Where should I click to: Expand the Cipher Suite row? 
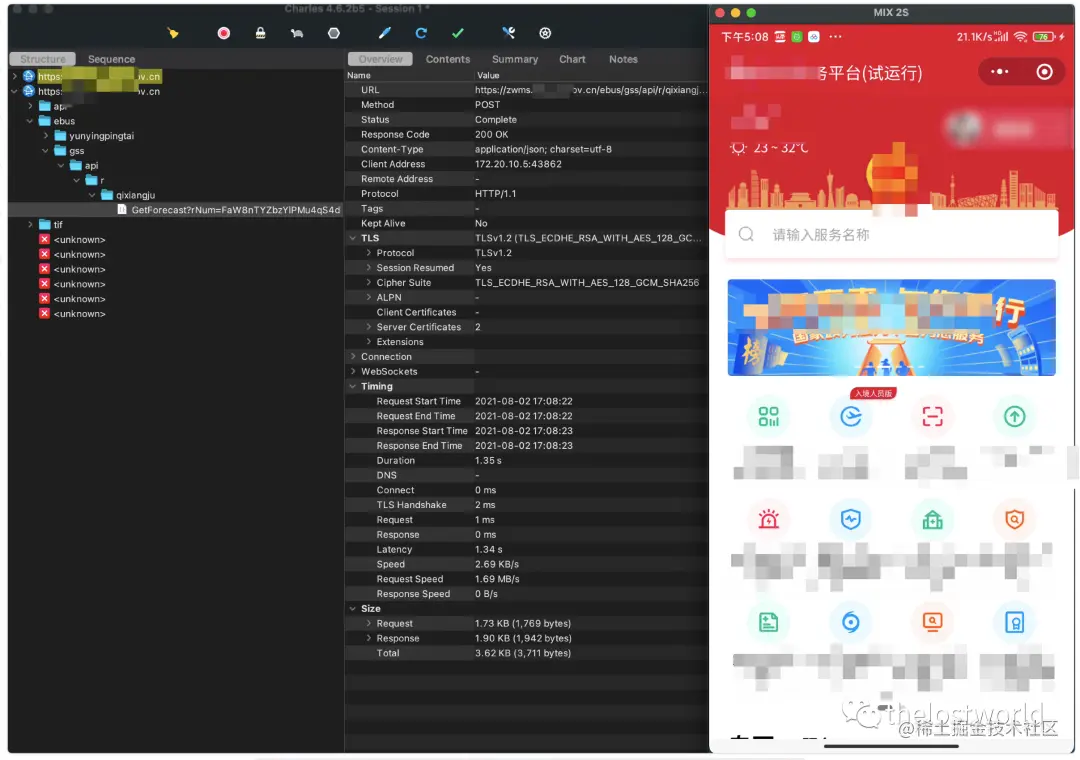click(368, 283)
